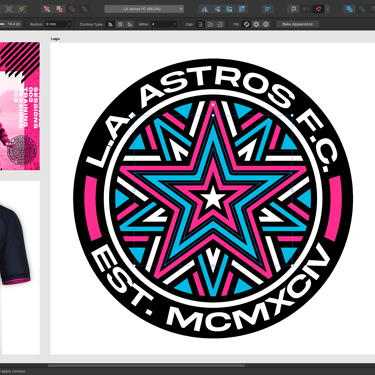This screenshot has width=375, height=375.
Task: Click the pink Training Sessions poster artboard
Action: [x=20, y=106]
